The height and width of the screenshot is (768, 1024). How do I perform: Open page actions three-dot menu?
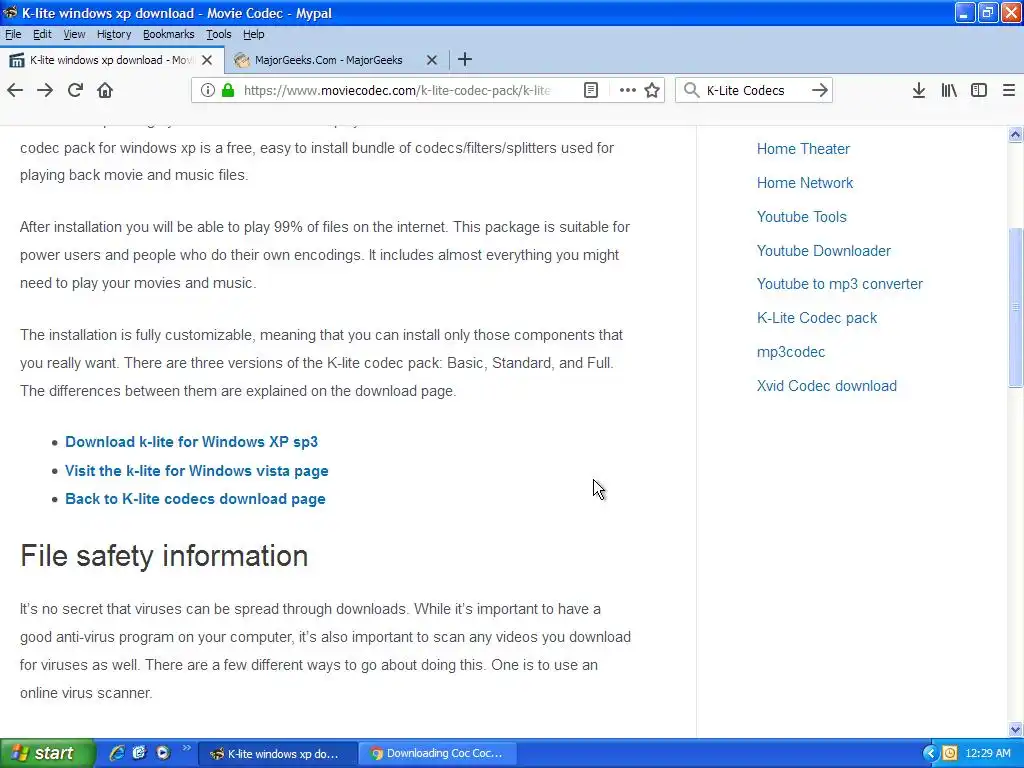pyautogui.click(x=628, y=90)
